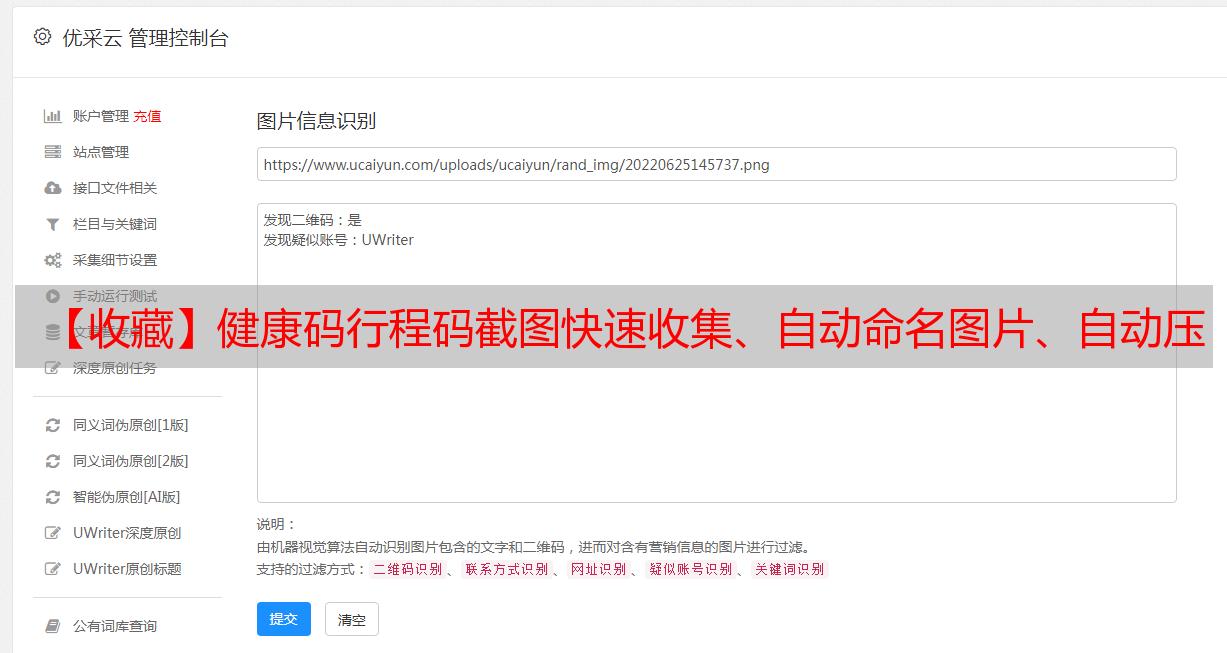The width and height of the screenshot is (1227, 653).
Task: Click the blue 提交 submit button
Action: 284,619
